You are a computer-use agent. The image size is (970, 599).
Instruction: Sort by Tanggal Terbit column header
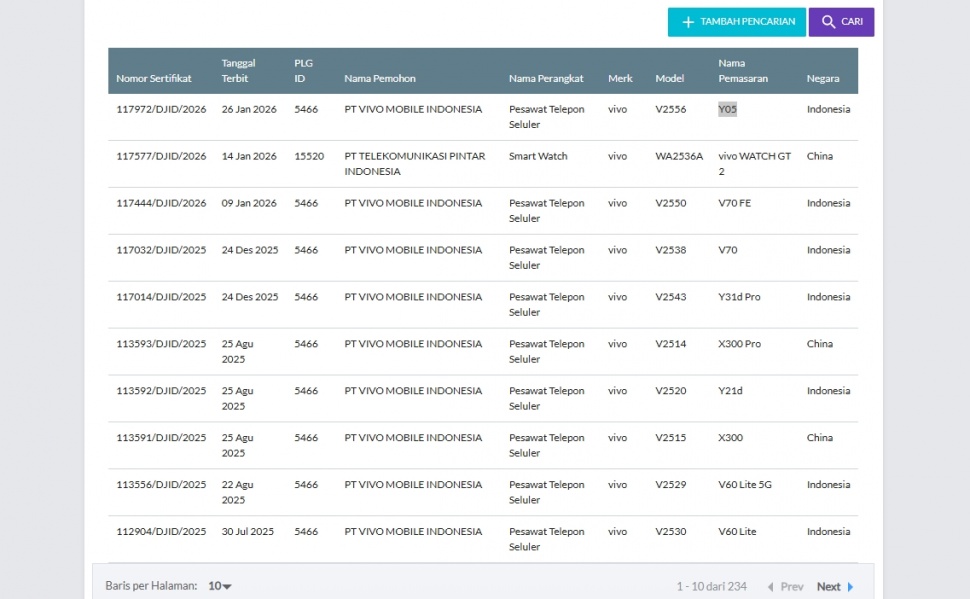(235, 71)
